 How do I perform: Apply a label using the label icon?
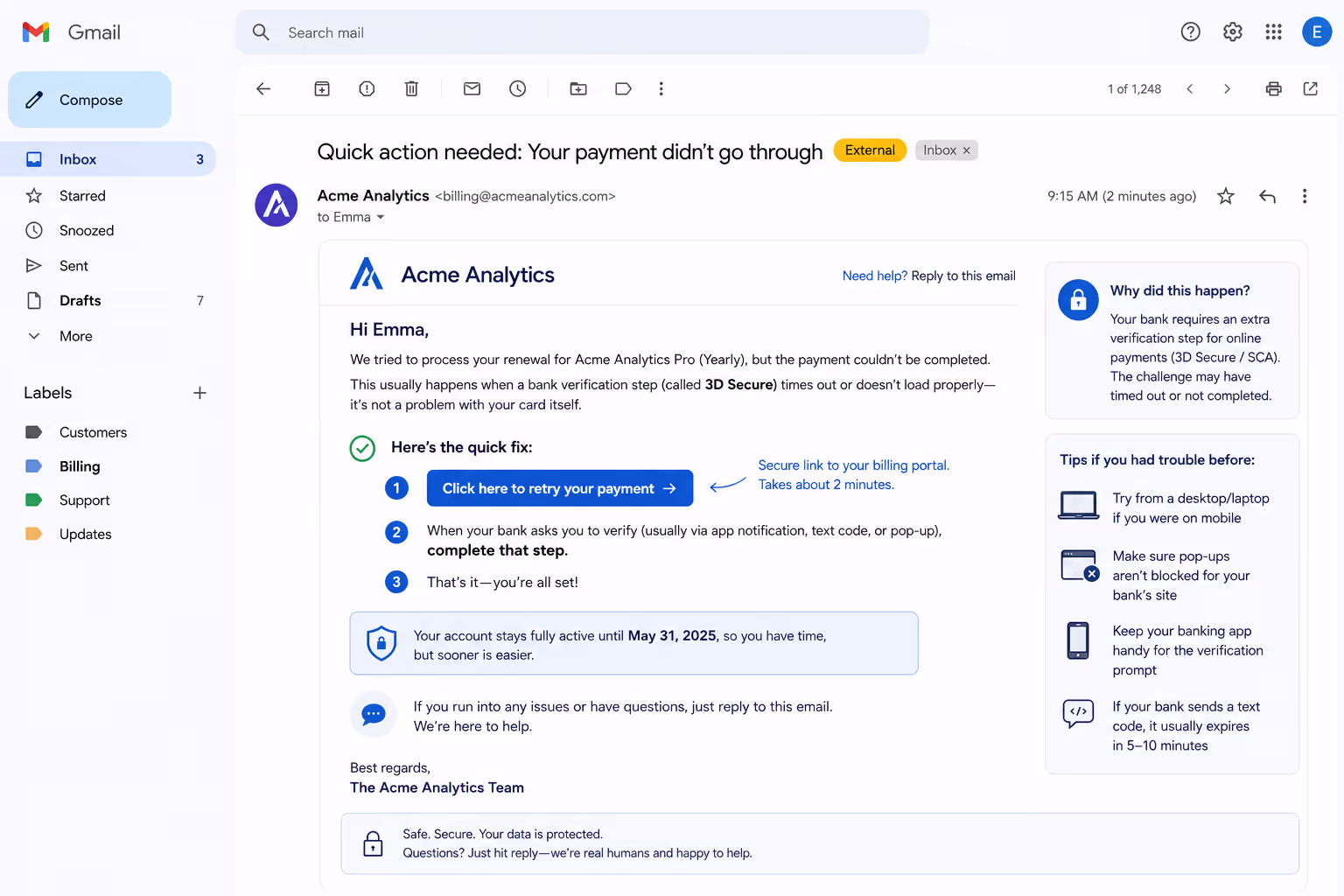623,89
